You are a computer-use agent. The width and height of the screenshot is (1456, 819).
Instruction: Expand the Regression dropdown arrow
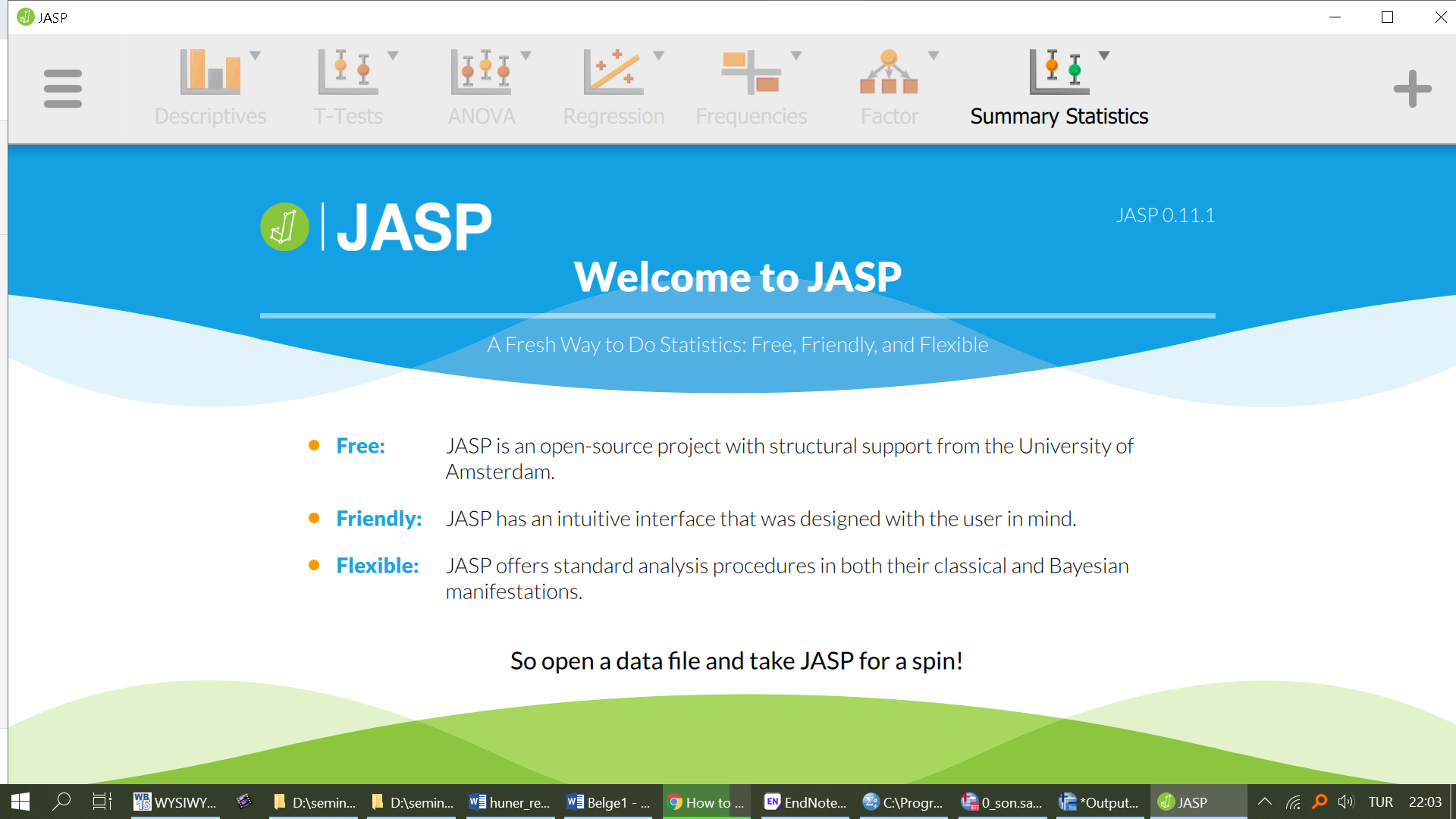coord(659,55)
